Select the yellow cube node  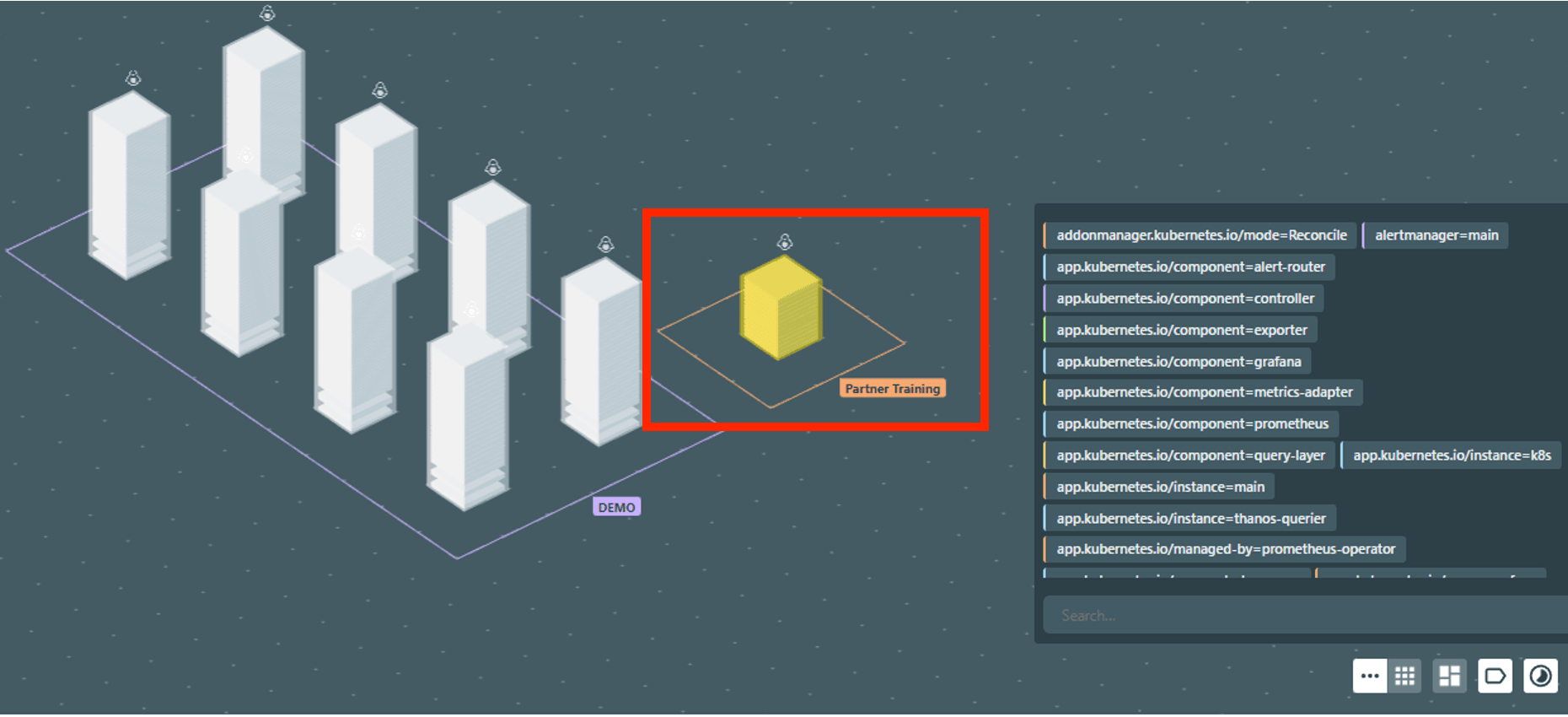[x=781, y=308]
